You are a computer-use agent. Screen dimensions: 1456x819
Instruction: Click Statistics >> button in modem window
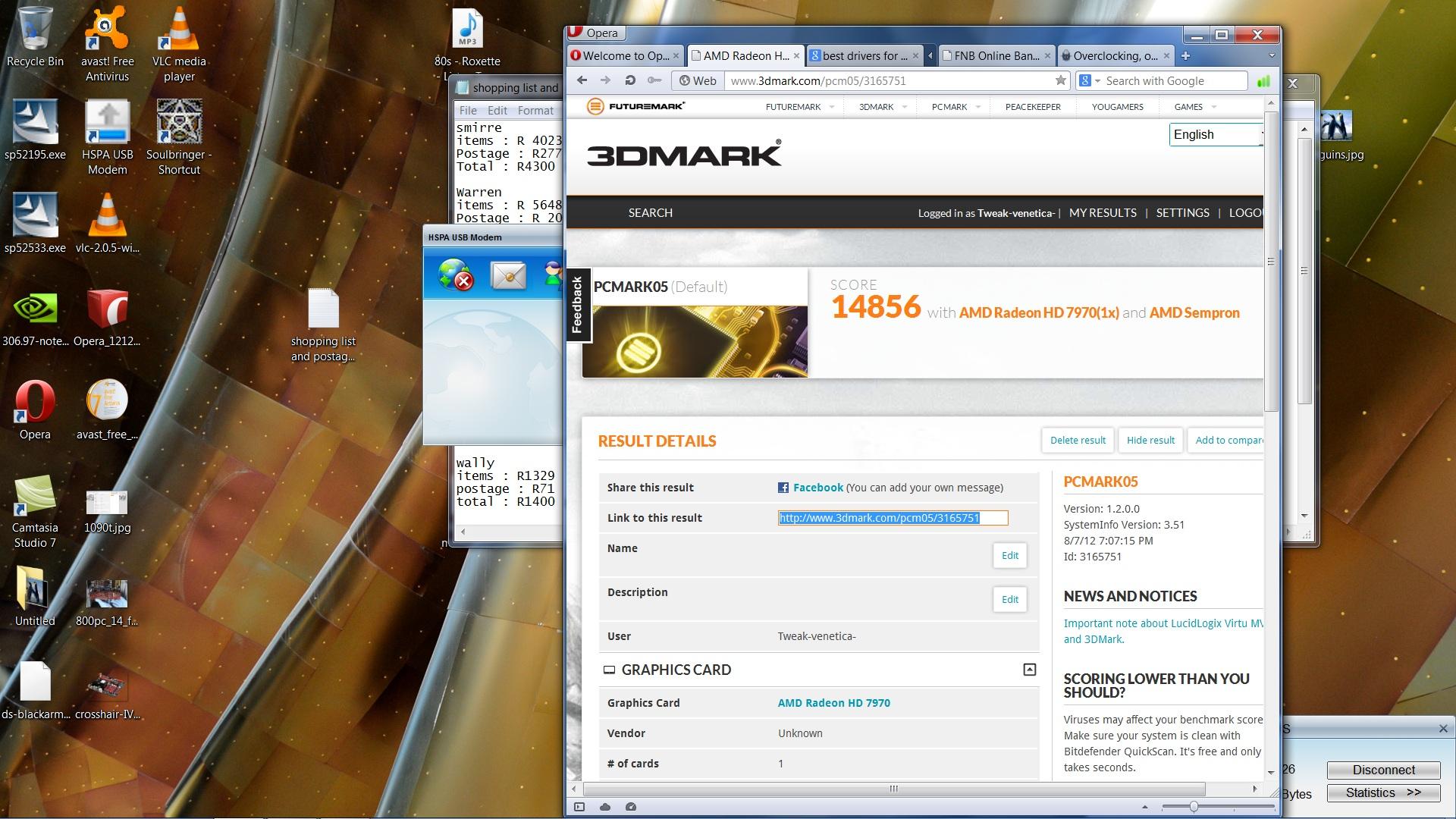1383,792
